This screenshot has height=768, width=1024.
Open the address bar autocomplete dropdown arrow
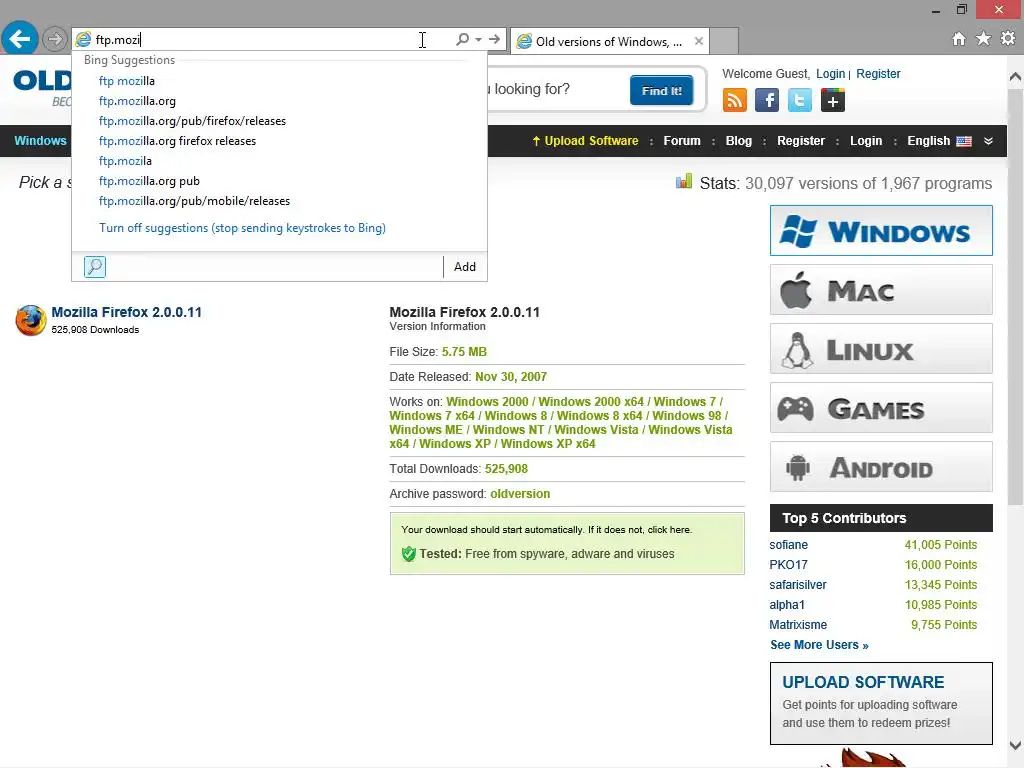coord(479,39)
